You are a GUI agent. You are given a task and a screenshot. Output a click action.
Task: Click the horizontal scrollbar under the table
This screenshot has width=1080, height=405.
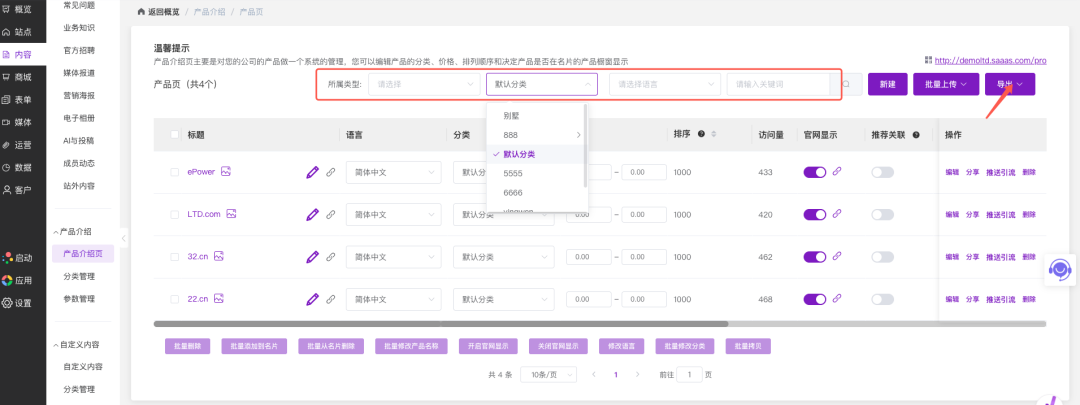pyautogui.click(x=600, y=324)
